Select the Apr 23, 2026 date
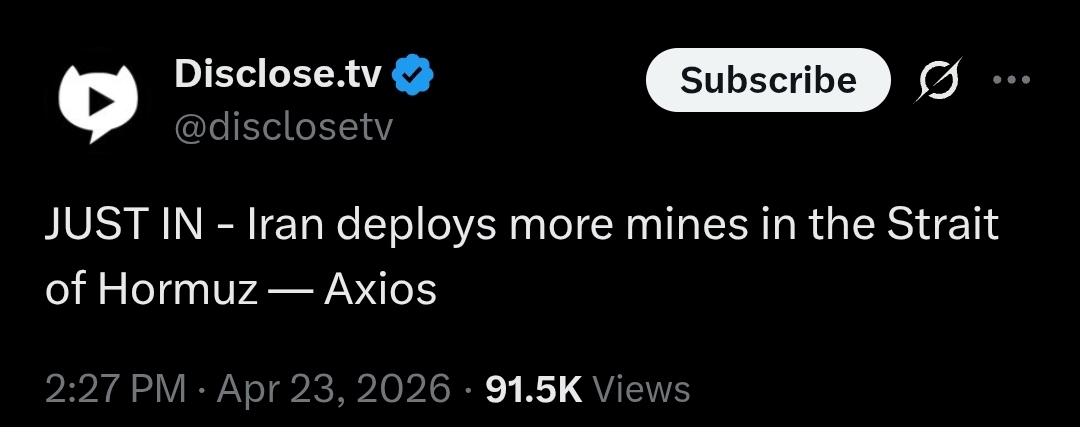Image resolution: width=1080 pixels, height=427 pixels. (333, 389)
